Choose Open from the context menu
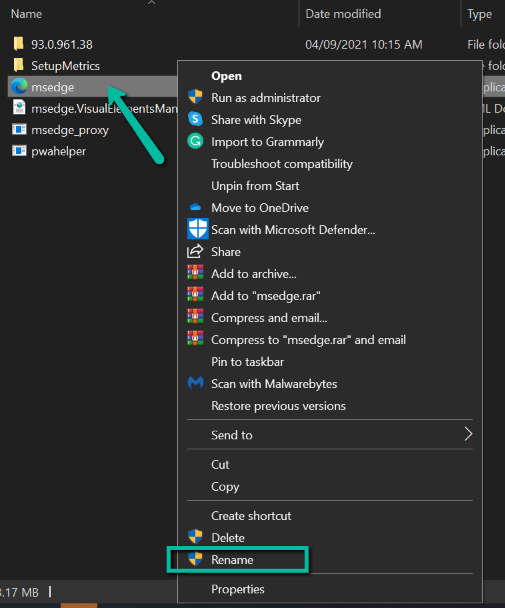Screen dimensions: 505x608 (x=226, y=76)
